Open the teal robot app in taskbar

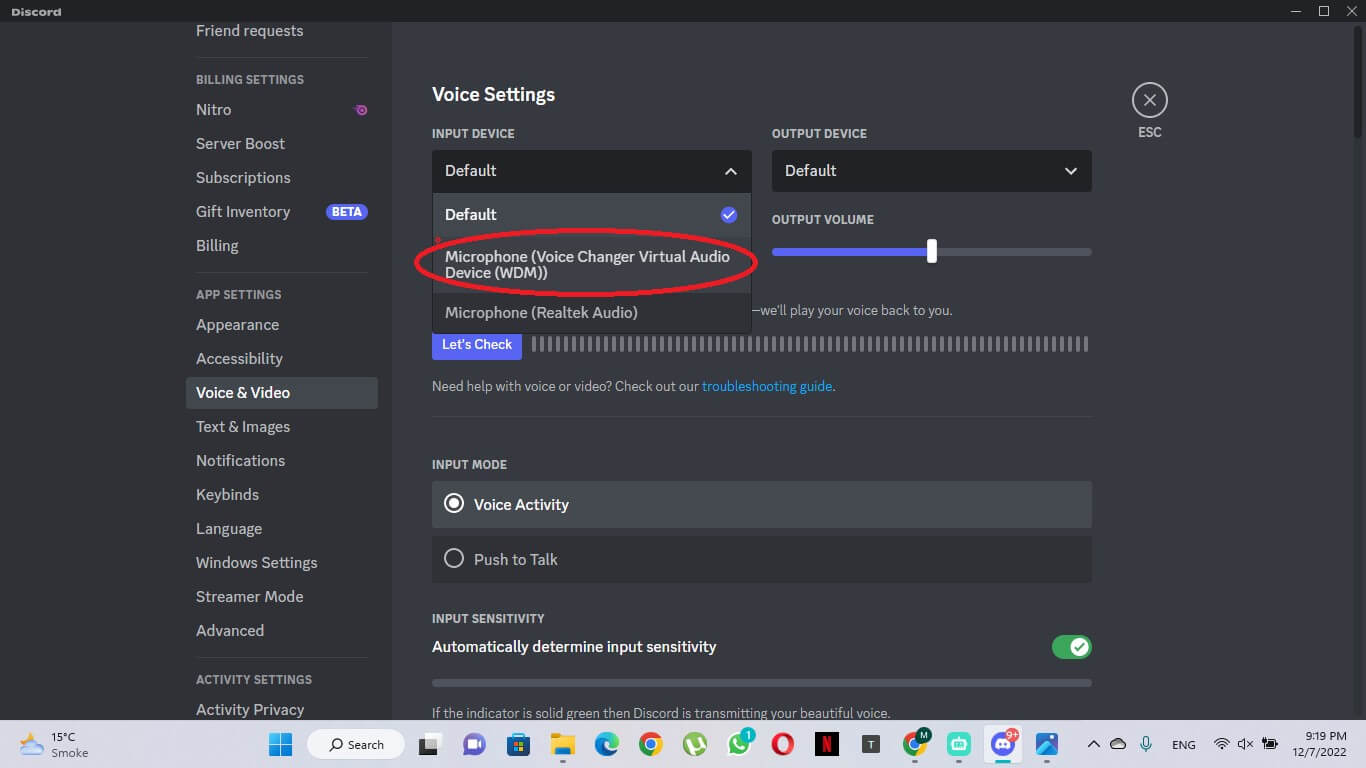pos(959,744)
